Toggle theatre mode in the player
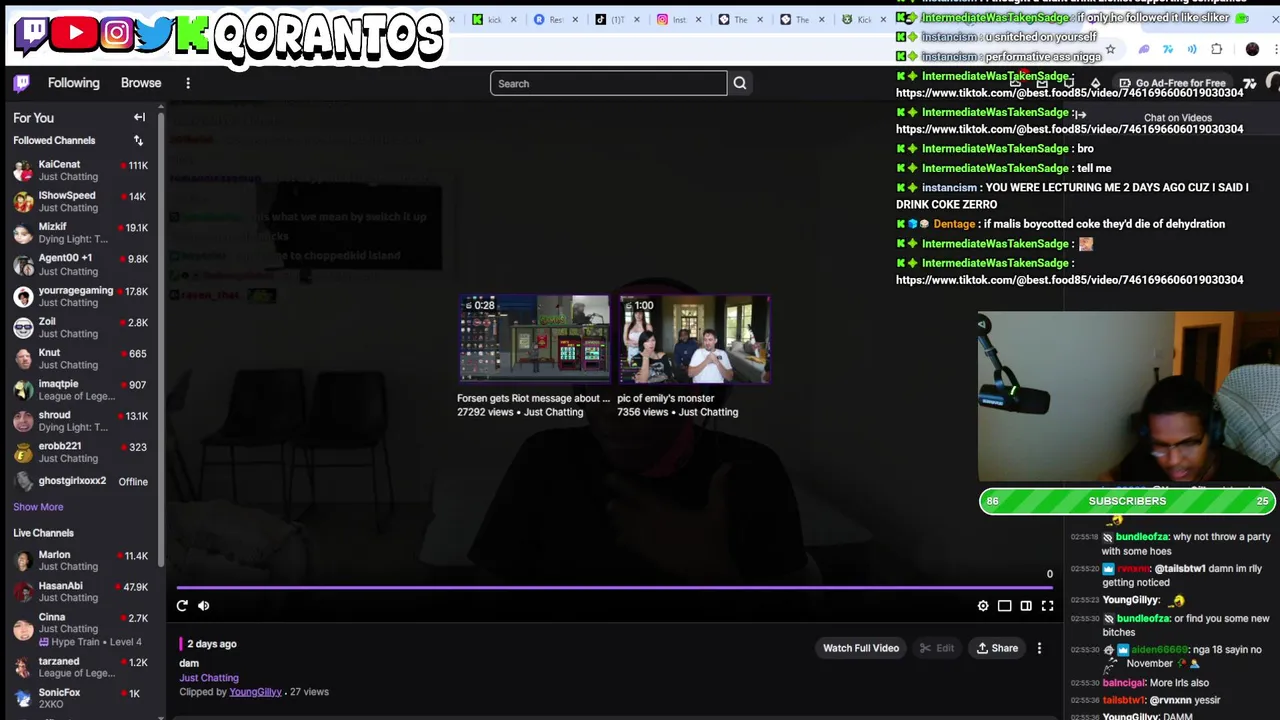Viewport: 1280px width, 720px height. point(1026,606)
